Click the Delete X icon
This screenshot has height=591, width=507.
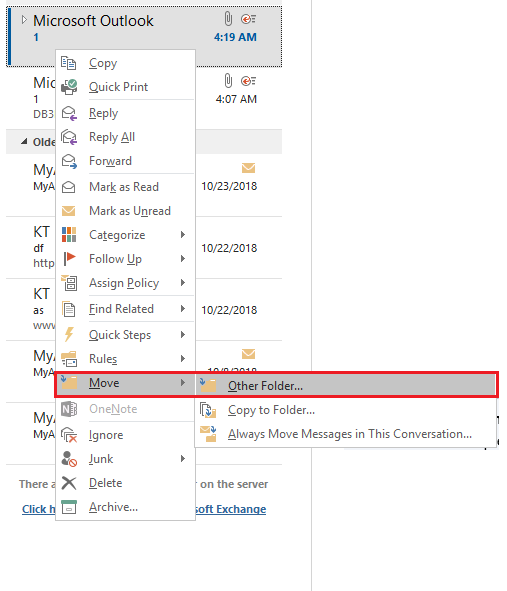click(69, 483)
